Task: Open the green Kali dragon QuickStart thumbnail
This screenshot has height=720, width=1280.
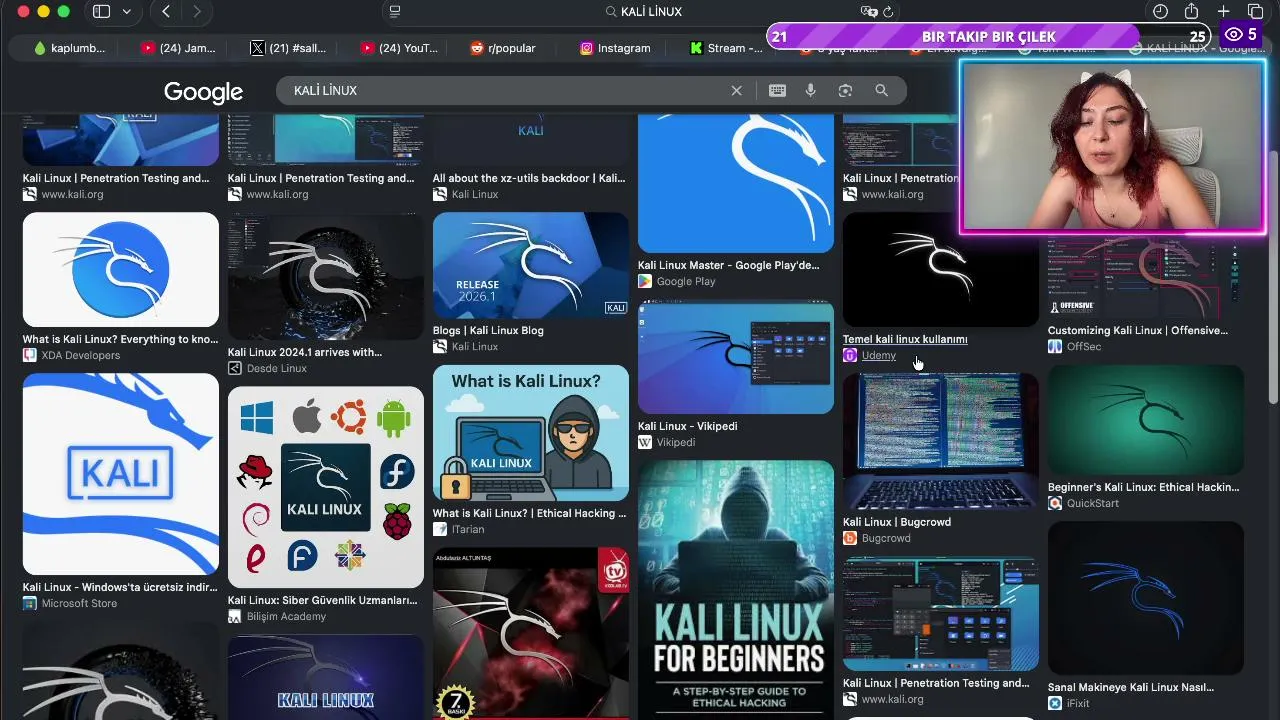Action: coord(1146,420)
